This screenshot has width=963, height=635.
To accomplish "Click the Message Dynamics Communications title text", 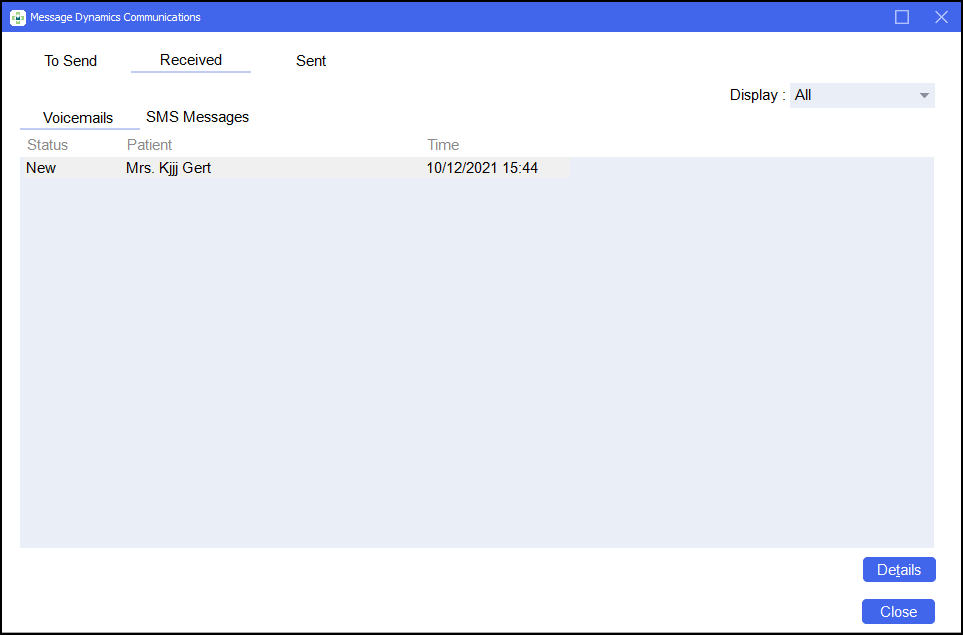I will (115, 17).
